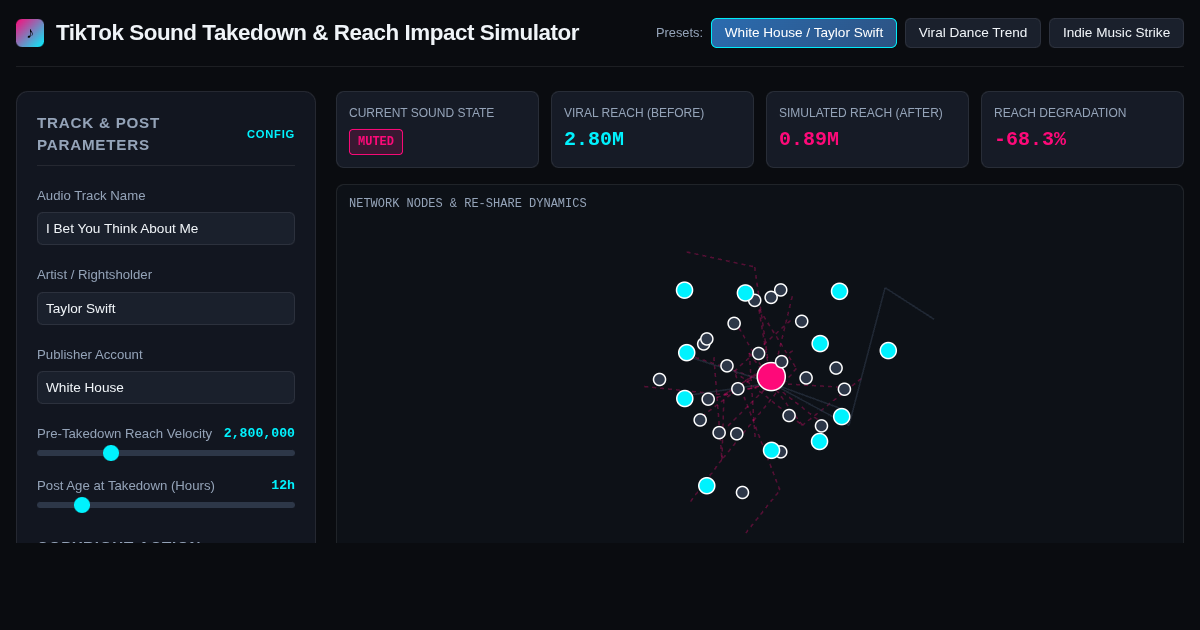Edit the Audio Track Name field

(x=166, y=228)
